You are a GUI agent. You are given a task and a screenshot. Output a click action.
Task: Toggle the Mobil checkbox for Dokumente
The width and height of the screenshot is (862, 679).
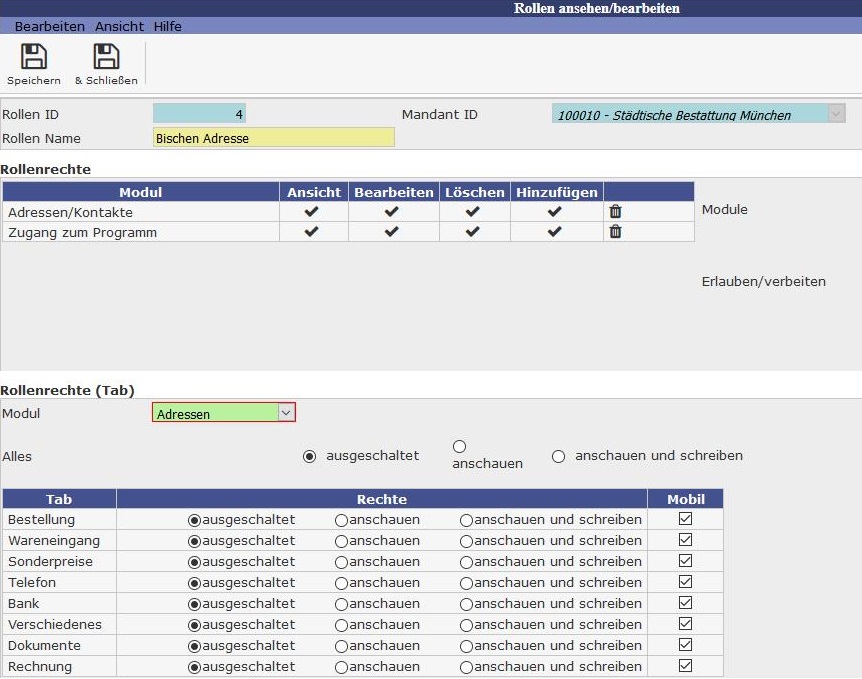click(685, 646)
